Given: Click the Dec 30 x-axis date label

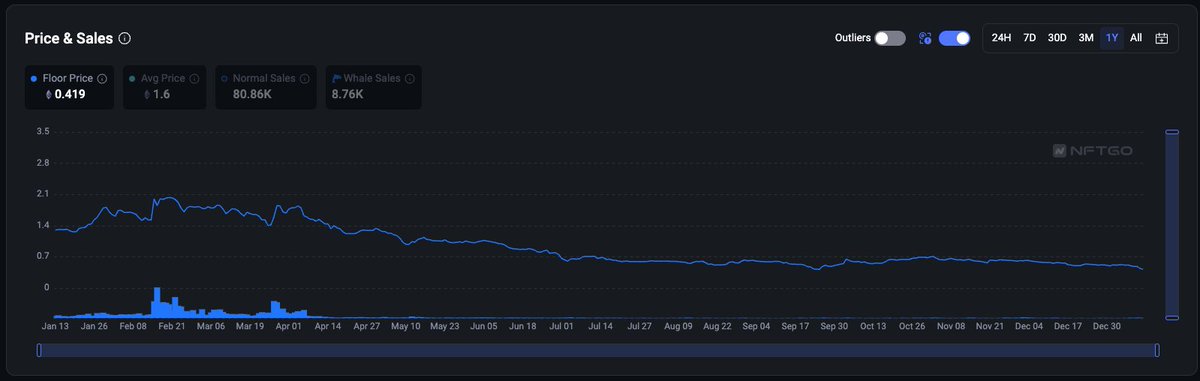Looking at the screenshot, I should (1106, 326).
